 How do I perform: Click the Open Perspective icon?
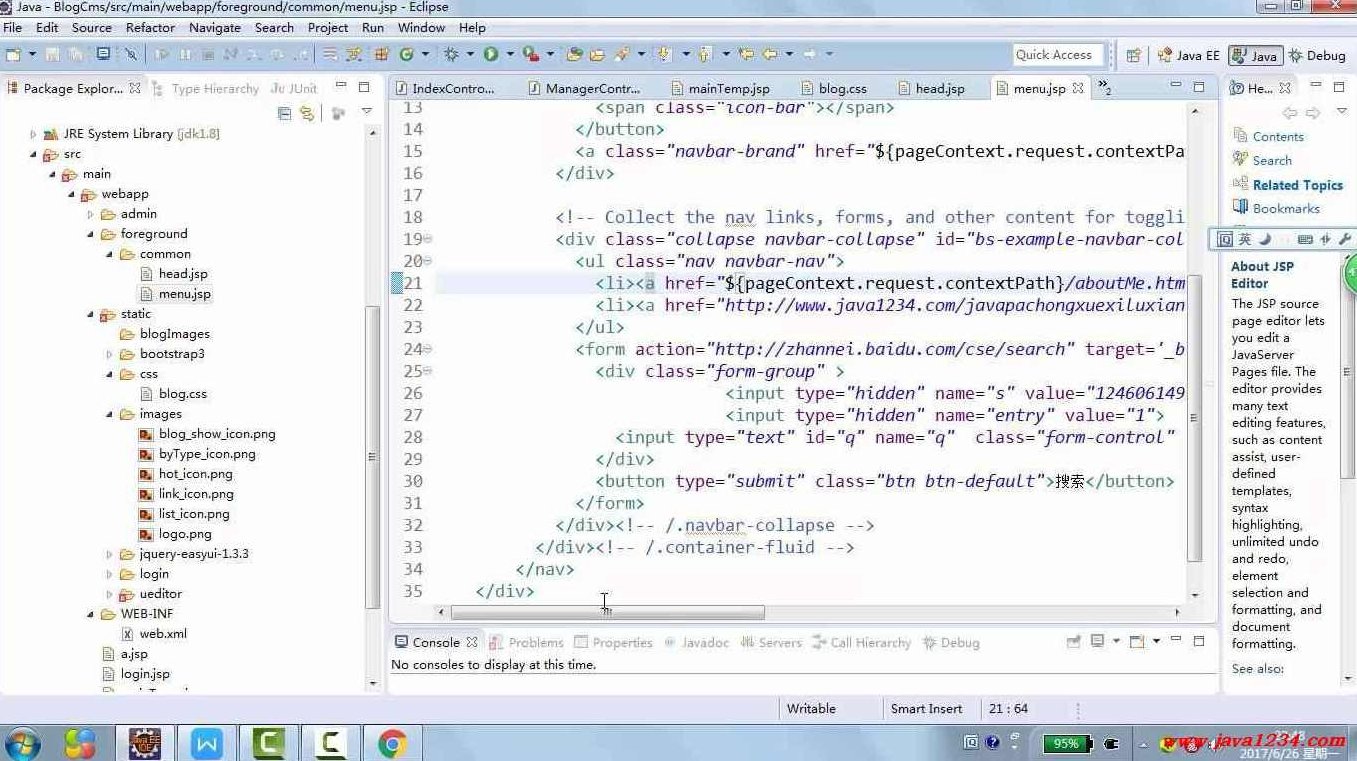click(x=1134, y=55)
